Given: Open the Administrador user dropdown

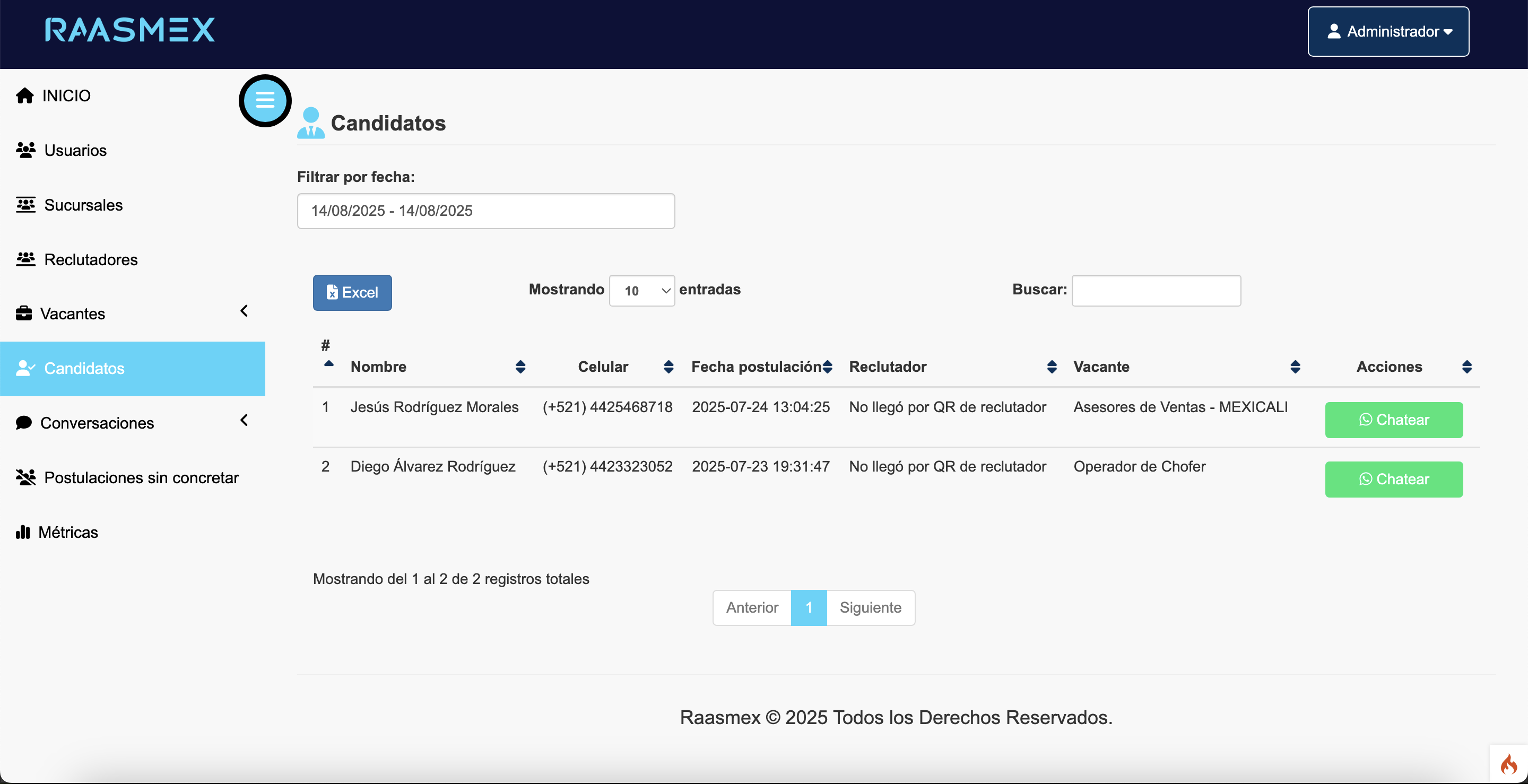Looking at the screenshot, I should (1387, 31).
